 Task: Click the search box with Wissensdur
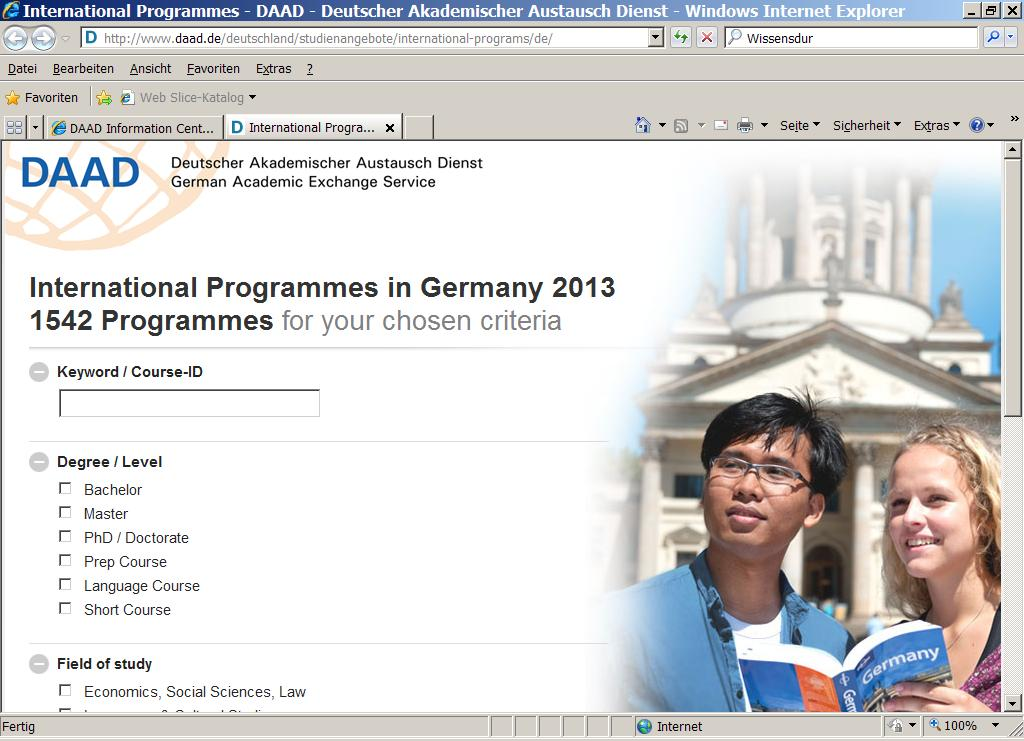(x=851, y=38)
